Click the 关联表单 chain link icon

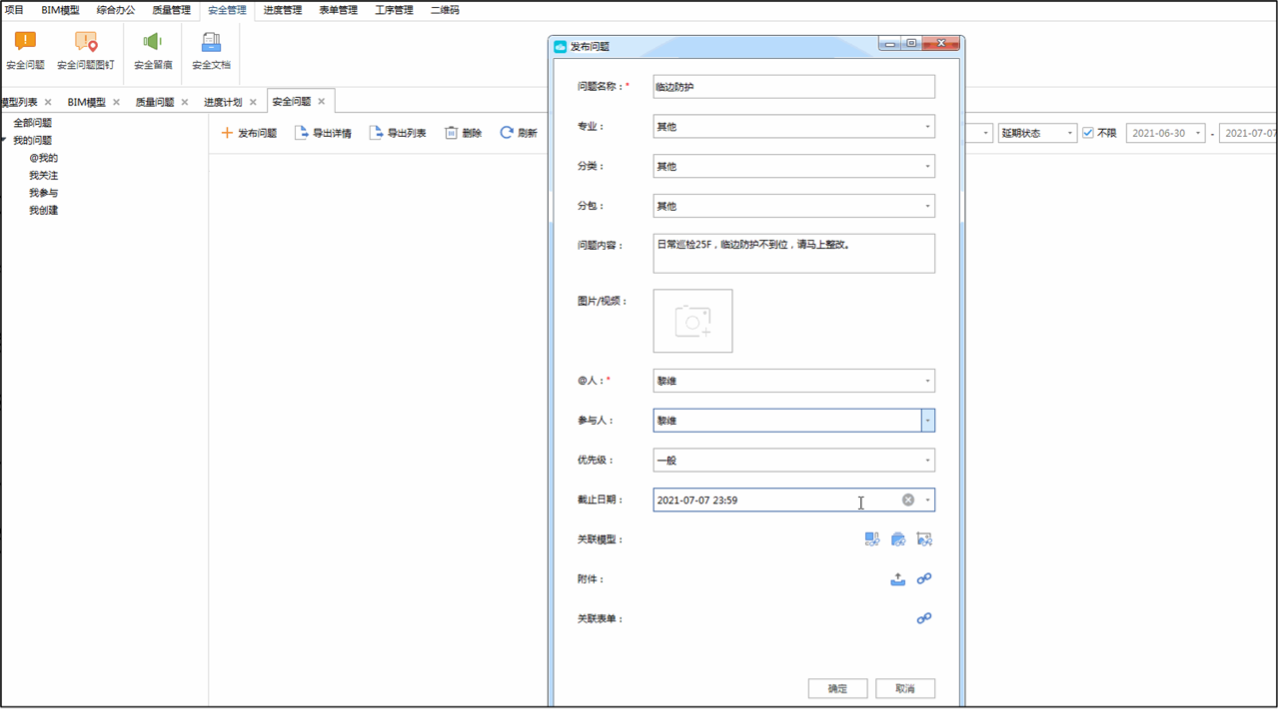coord(924,619)
